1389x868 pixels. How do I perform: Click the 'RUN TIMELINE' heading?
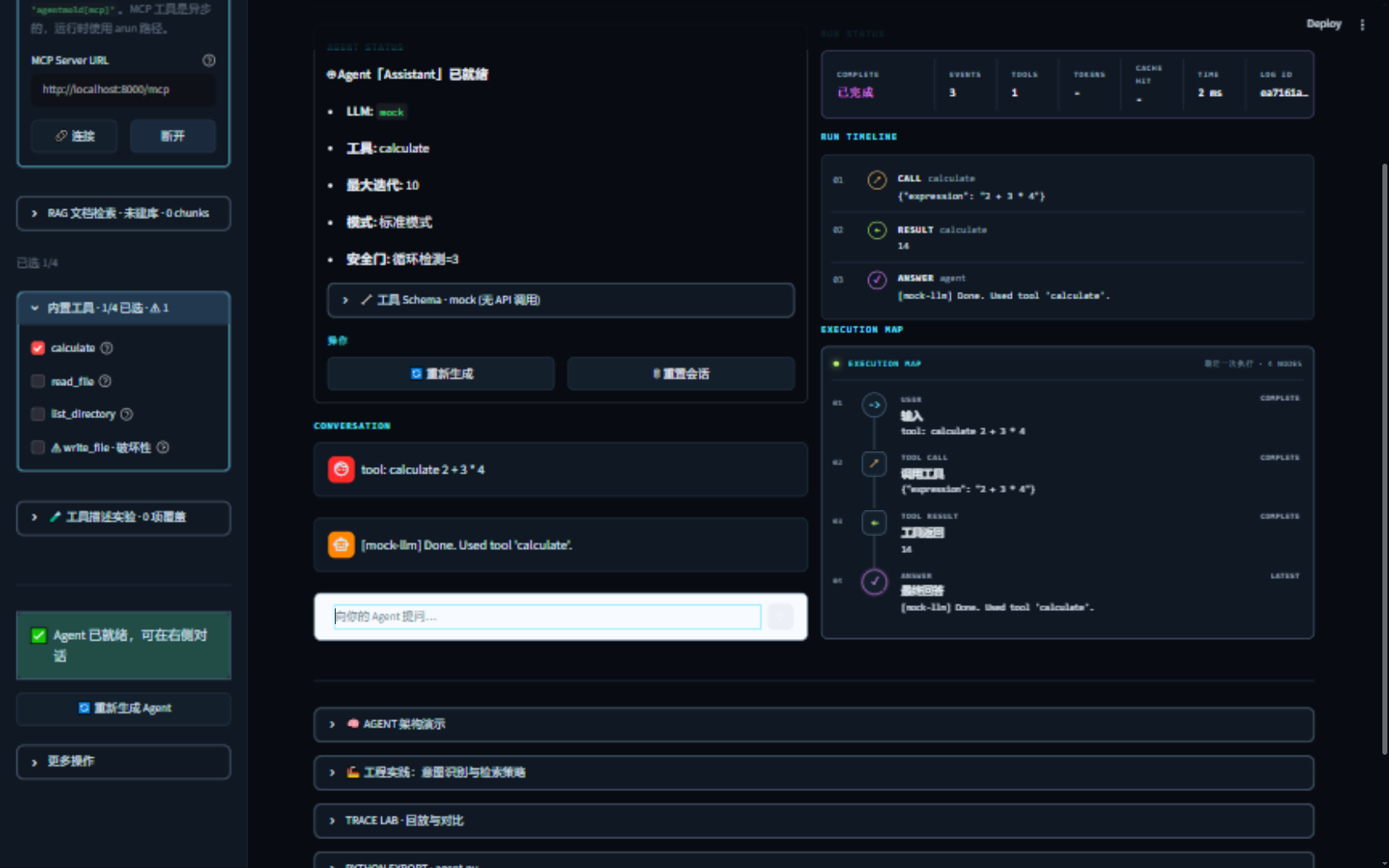click(x=858, y=137)
